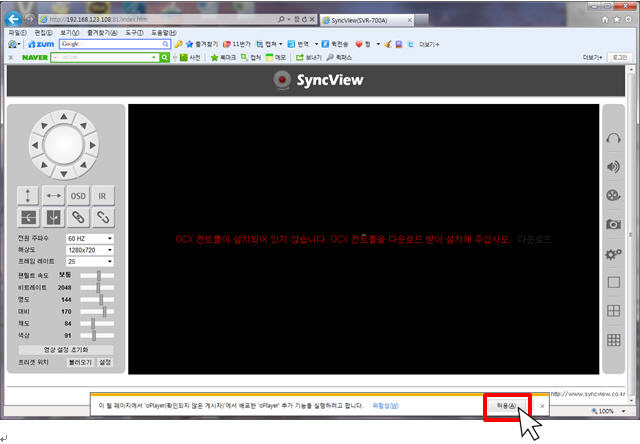The width and height of the screenshot is (640, 444).
Task: Open the 즐겨찾기(A) menu
Action: point(102,33)
